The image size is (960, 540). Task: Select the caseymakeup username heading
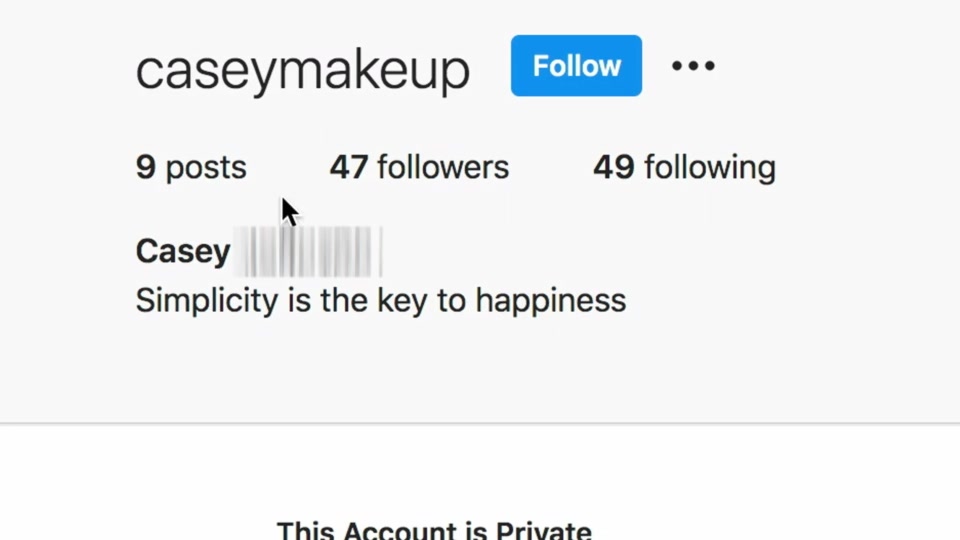click(x=302, y=69)
